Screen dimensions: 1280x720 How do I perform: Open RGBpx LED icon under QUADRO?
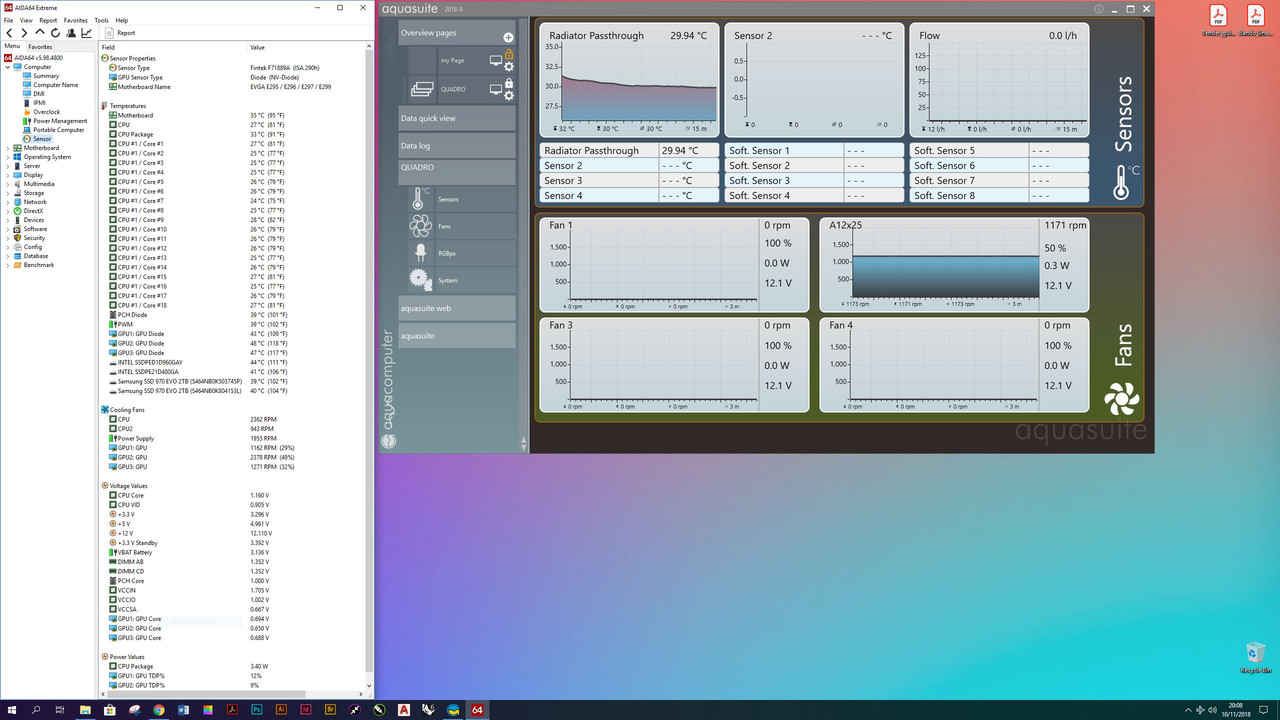coord(420,253)
